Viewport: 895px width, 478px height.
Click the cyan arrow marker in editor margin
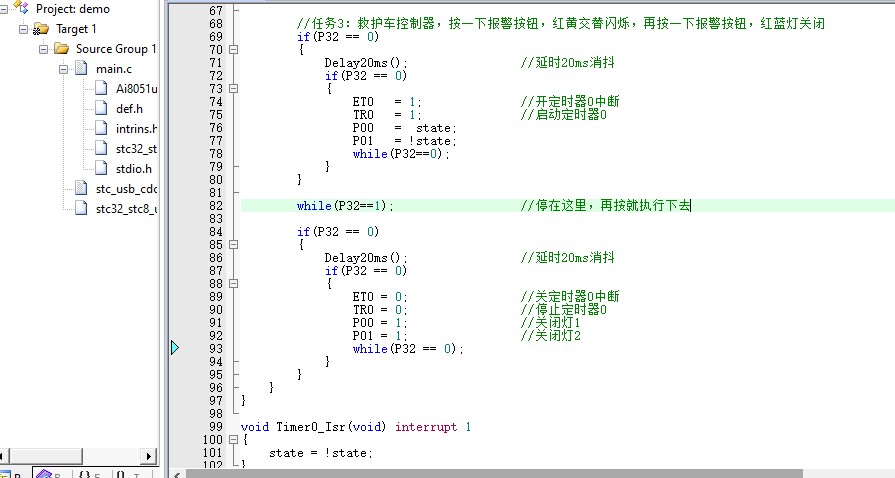(x=175, y=348)
